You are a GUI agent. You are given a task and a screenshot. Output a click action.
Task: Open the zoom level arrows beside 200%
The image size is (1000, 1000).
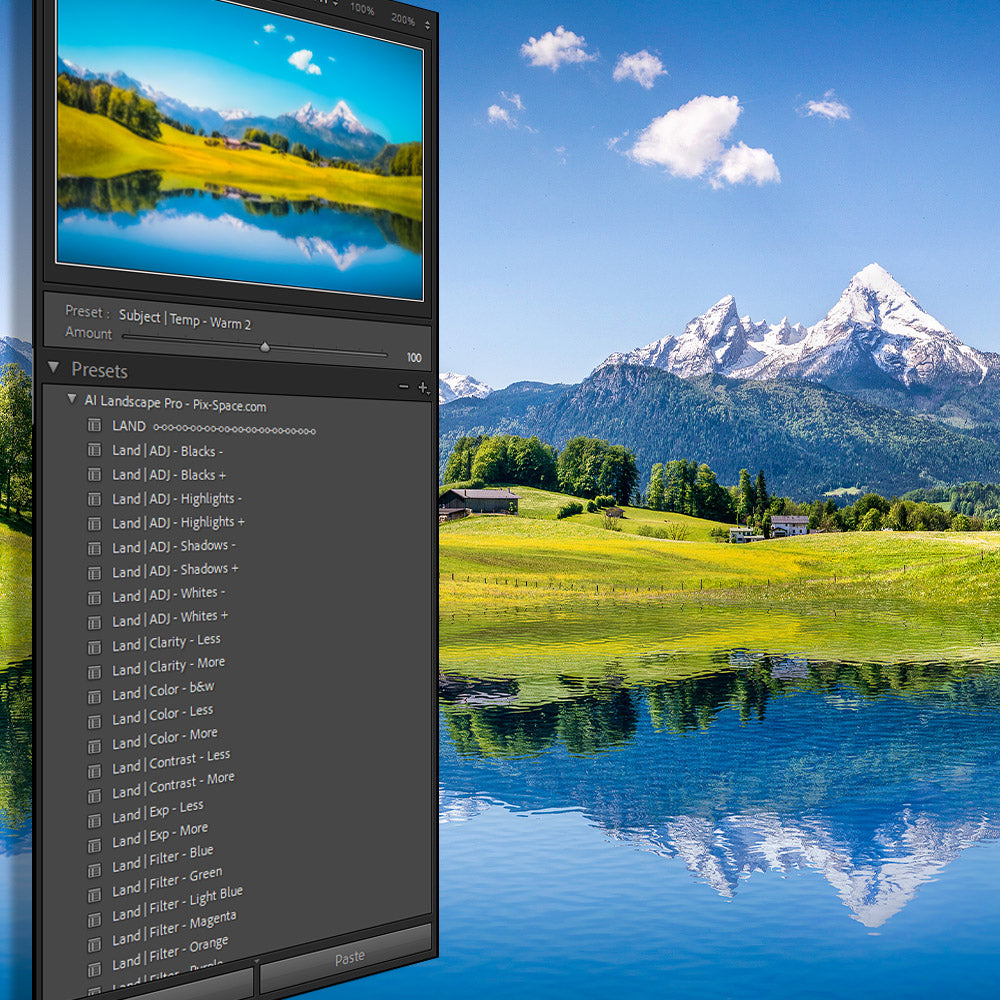[x=428, y=23]
